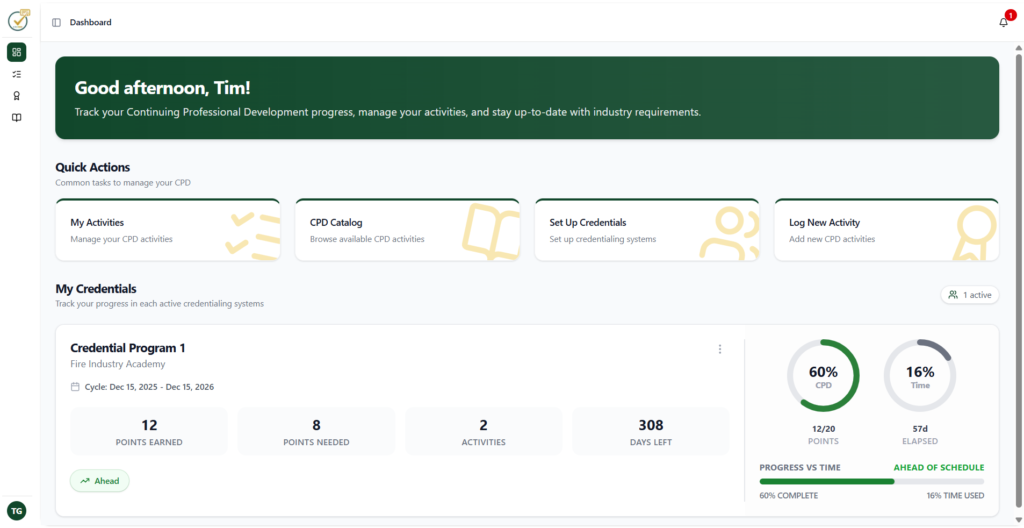The height and width of the screenshot is (528, 1024).
Task: Click the 16% Time progress ring
Action: (920, 376)
